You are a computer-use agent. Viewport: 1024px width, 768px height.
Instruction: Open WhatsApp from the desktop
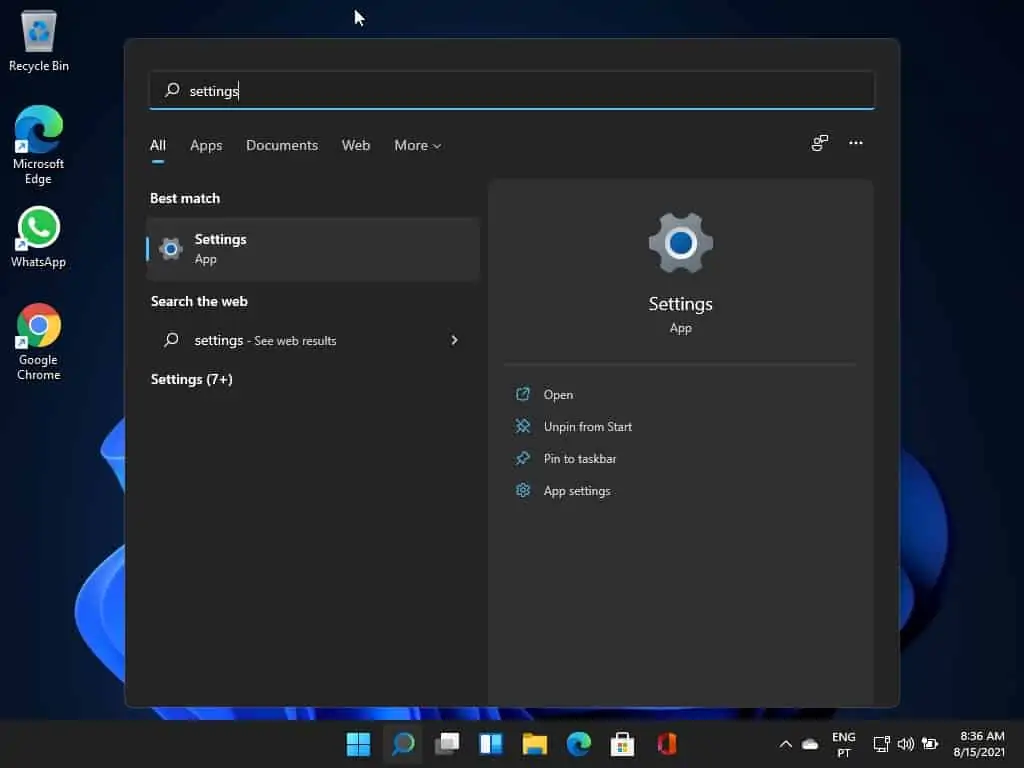point(38,228)
